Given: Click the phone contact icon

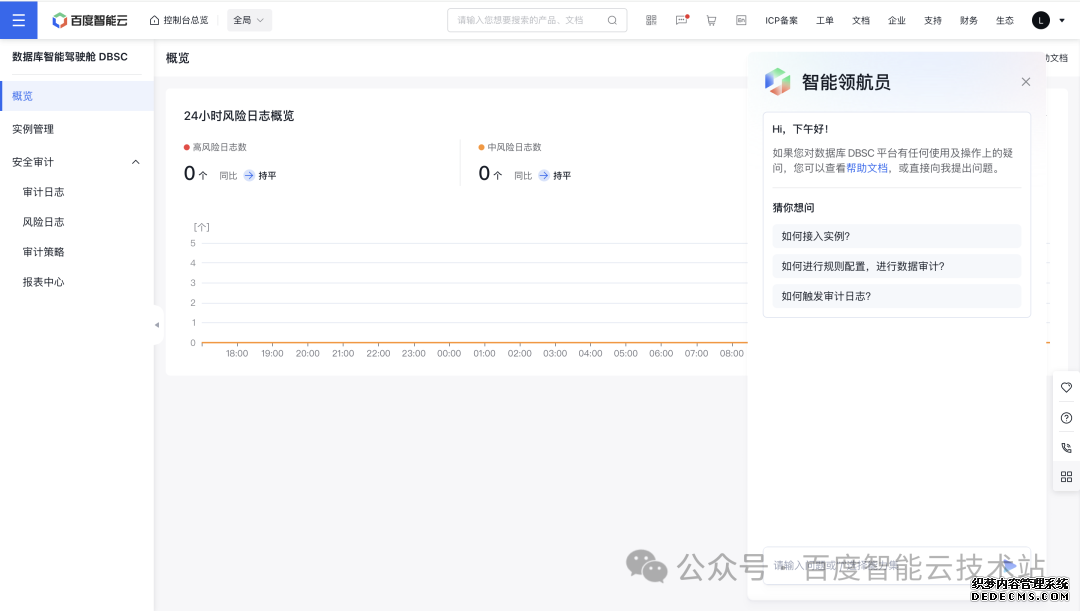Looking at the screenshot, I should point(1066,448).
